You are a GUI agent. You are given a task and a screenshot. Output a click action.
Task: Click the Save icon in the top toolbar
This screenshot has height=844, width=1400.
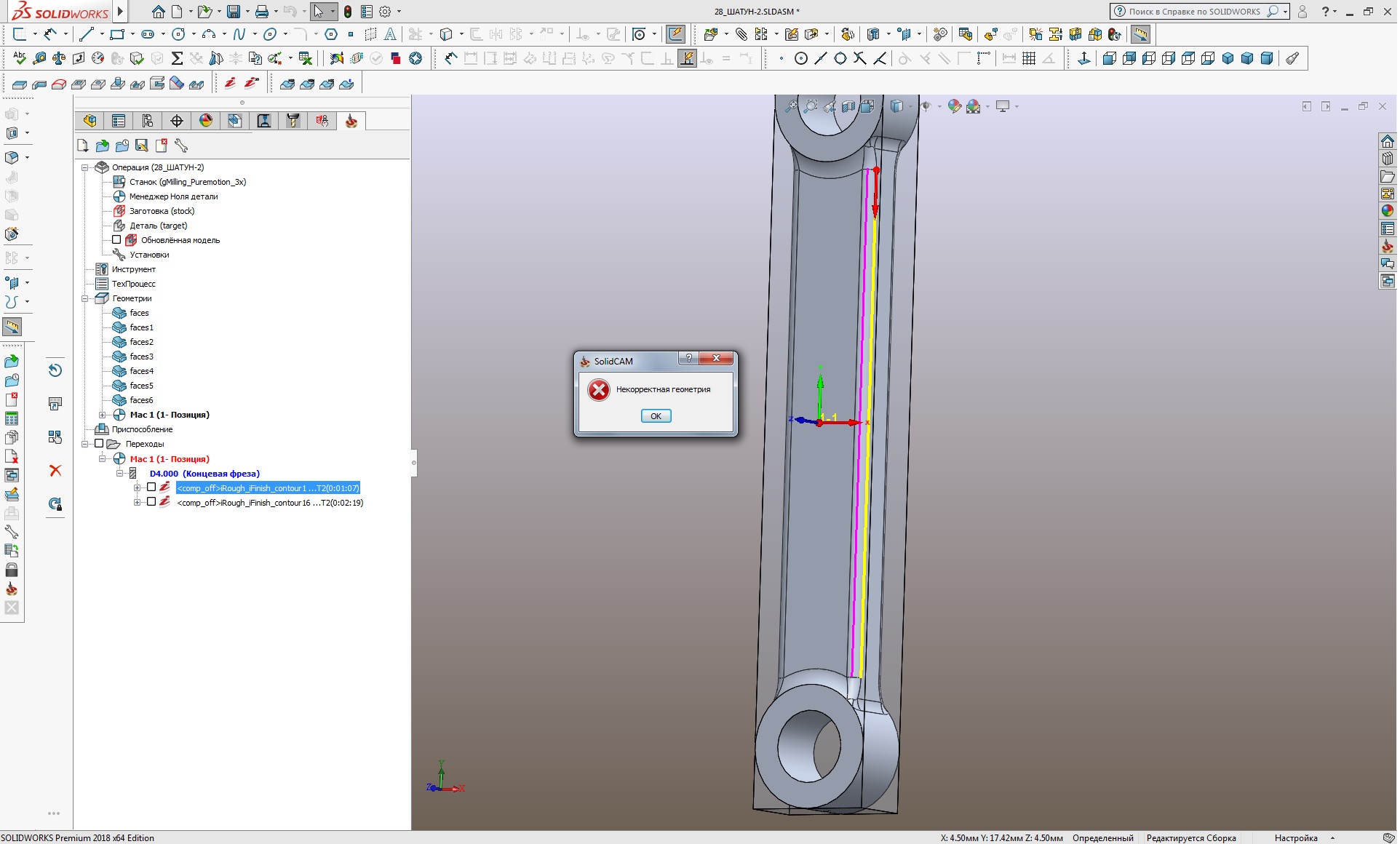click(233, 12)
